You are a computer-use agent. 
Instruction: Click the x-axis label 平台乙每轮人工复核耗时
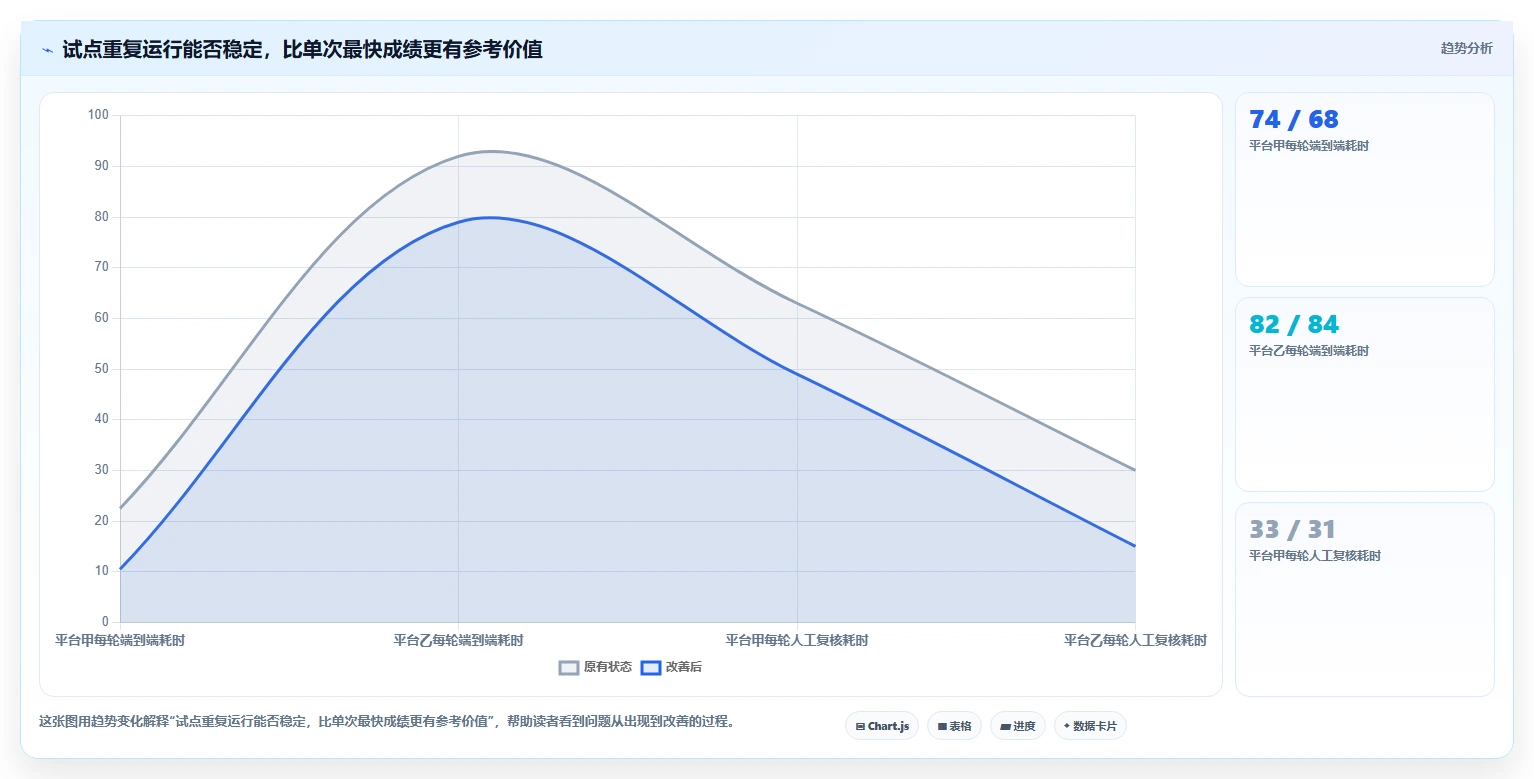(1135, 640)
